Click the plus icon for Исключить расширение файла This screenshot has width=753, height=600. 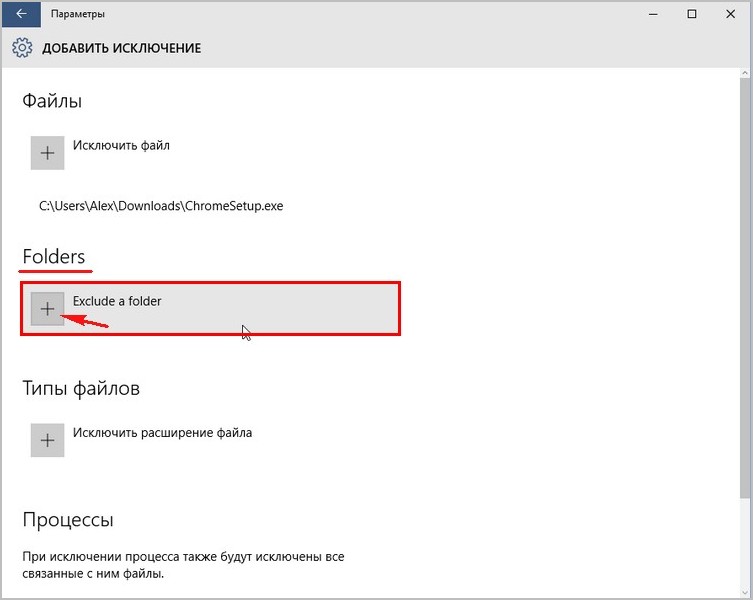click(x=47, y=441)
